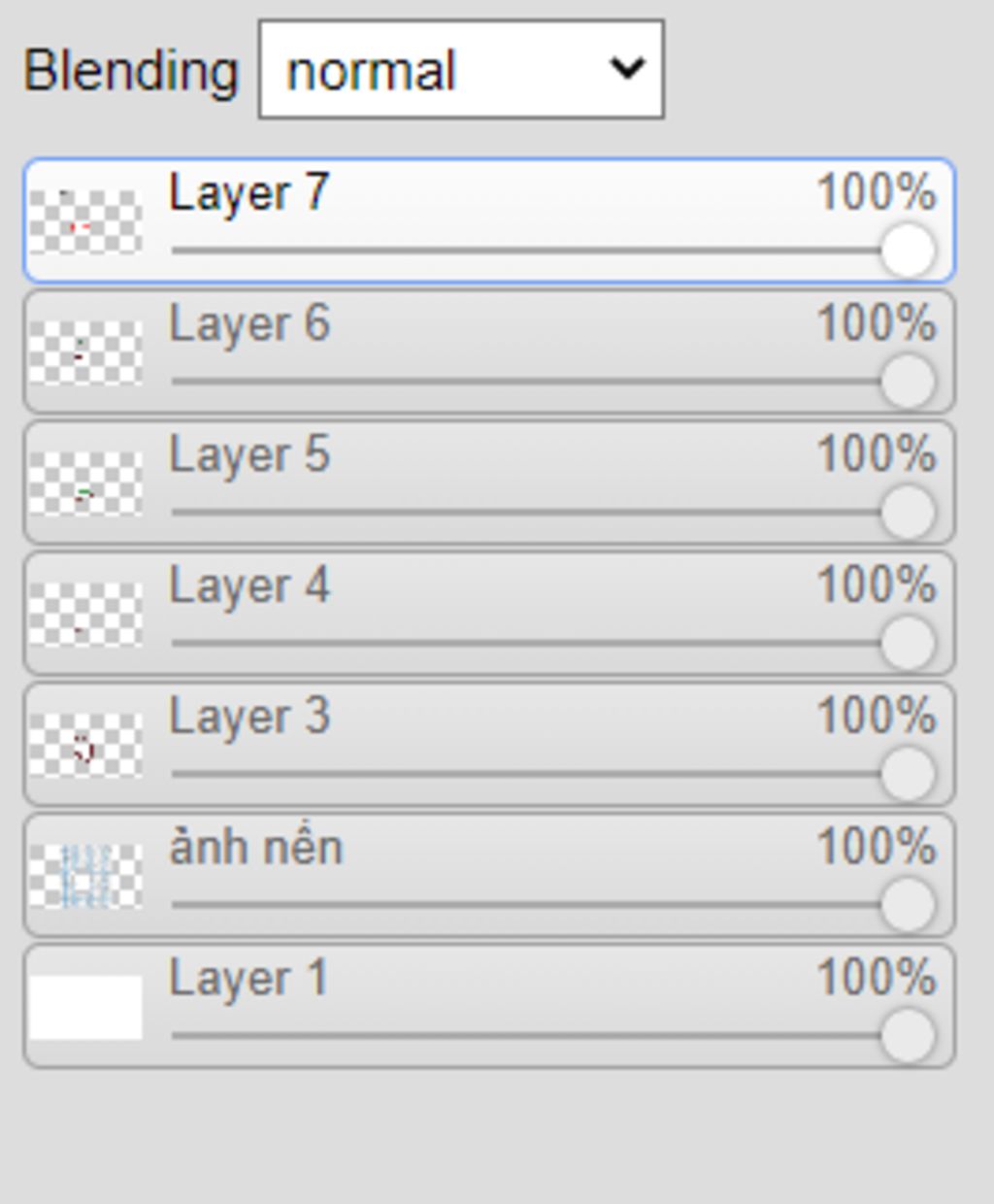994x1204 pixels.
Task: Click the Layer 3 thumbnail
Action: coord(85,746)
